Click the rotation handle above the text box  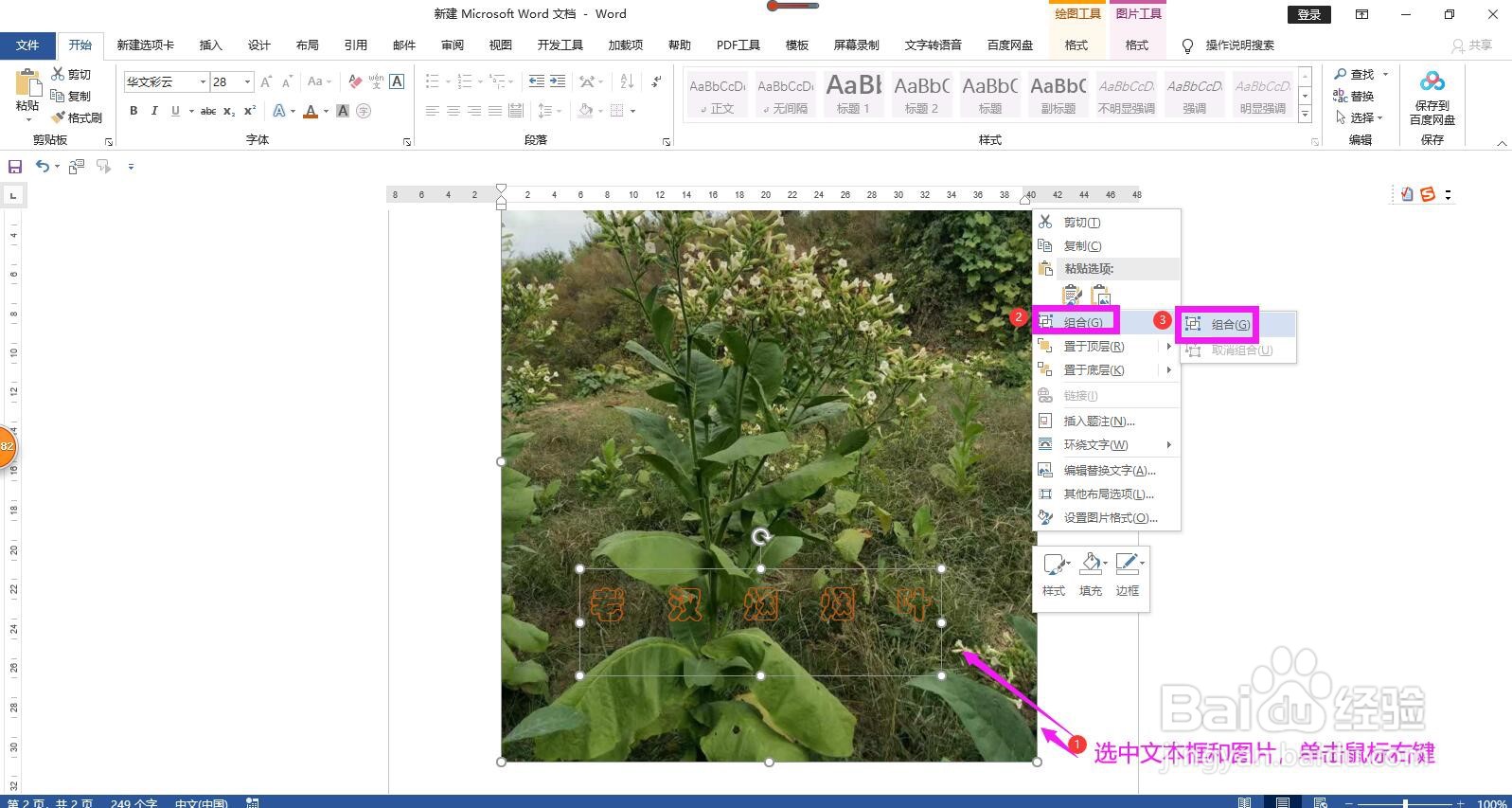[761, 538]
